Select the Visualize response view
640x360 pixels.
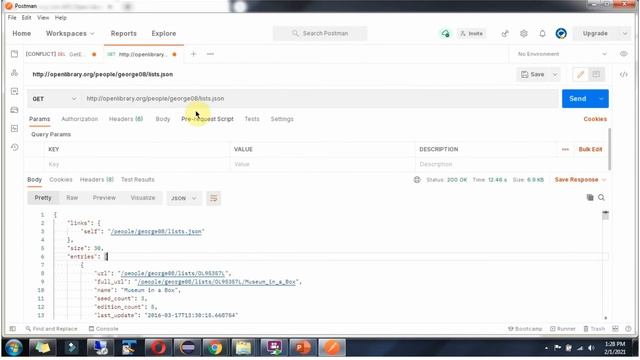[143, 198]
